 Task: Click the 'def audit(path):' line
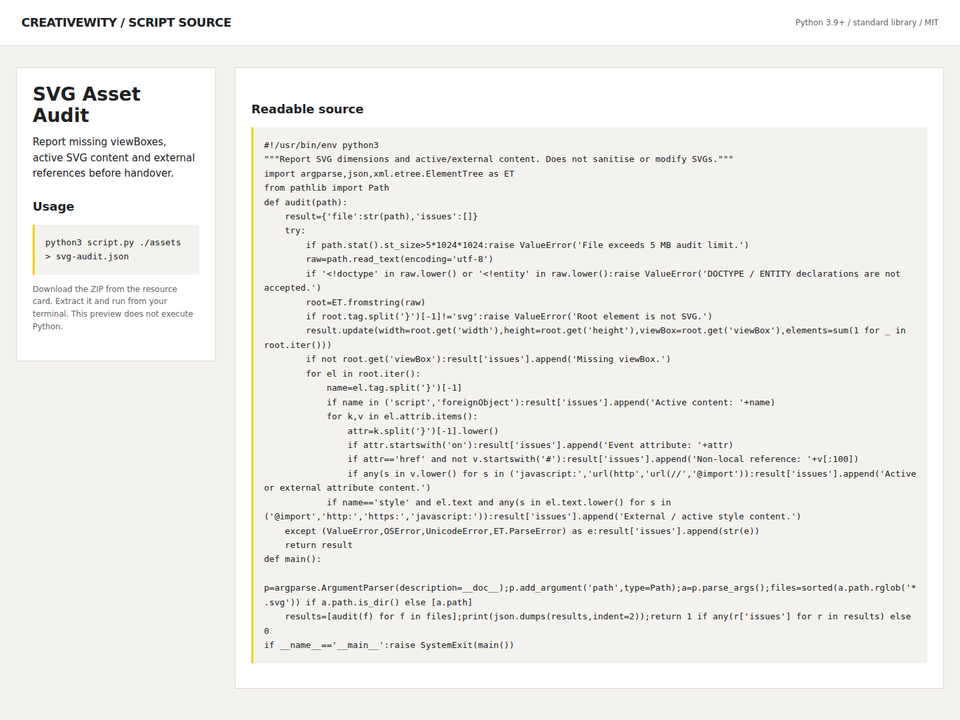coord(305,202)
